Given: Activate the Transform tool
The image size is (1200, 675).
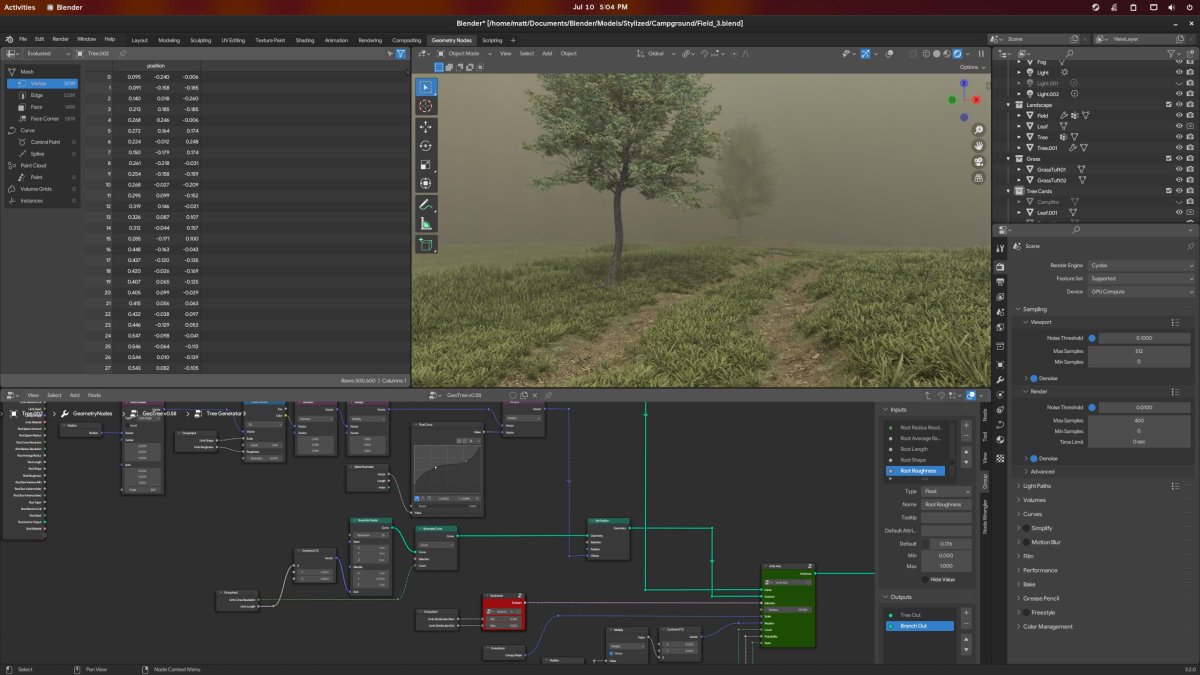Looking at the screenshot, I should tap(425, 184).
